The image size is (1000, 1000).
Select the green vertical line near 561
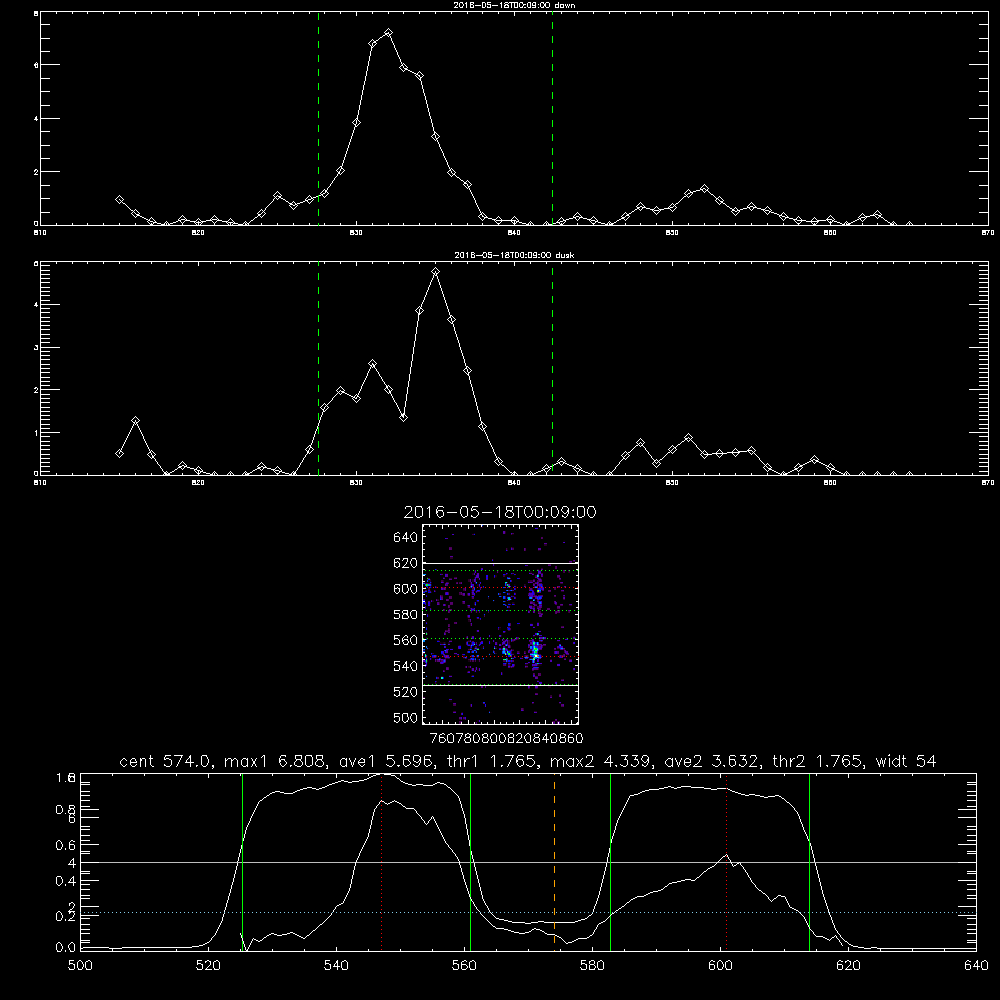[x=470, y=861]
